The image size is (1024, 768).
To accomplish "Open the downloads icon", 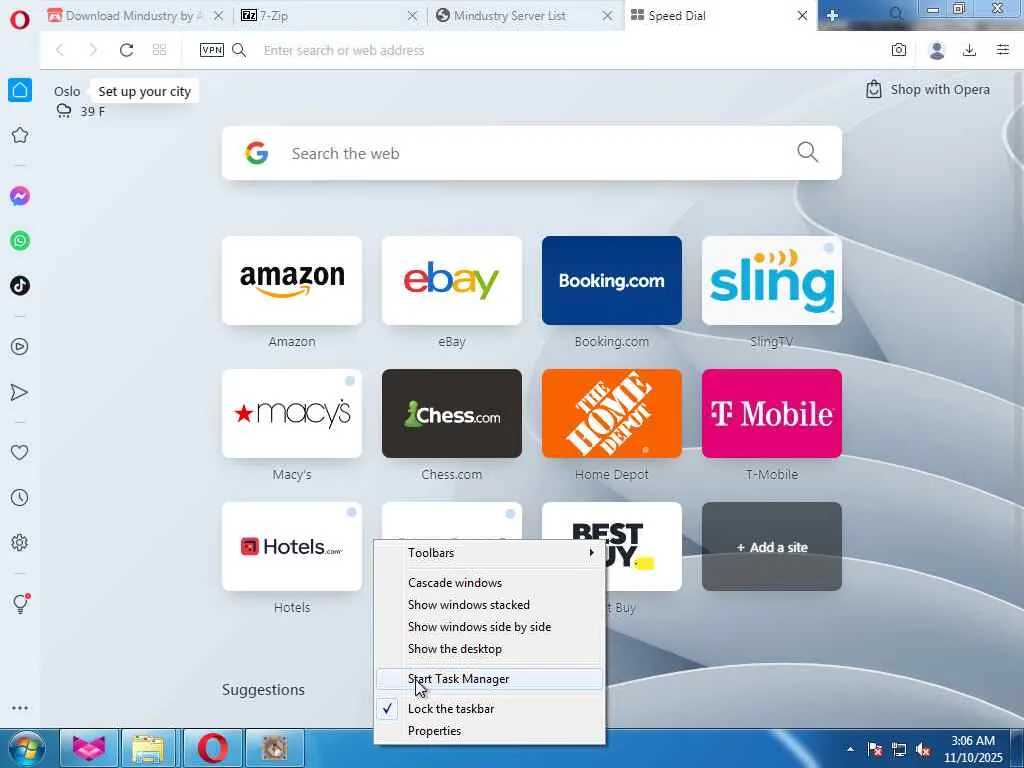I will pos(970,50).
